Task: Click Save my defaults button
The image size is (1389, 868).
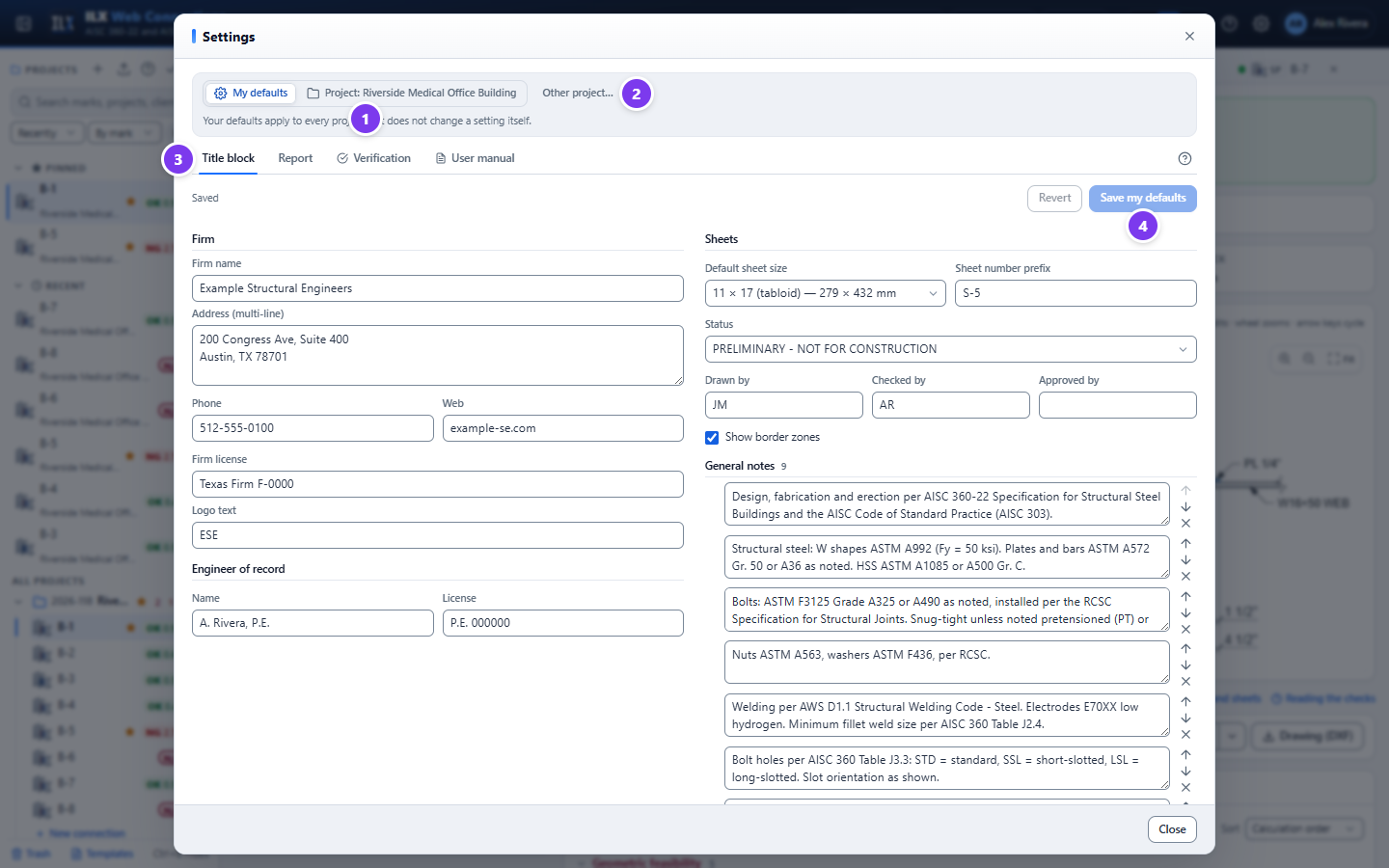Action: [x=1143, y=198]
